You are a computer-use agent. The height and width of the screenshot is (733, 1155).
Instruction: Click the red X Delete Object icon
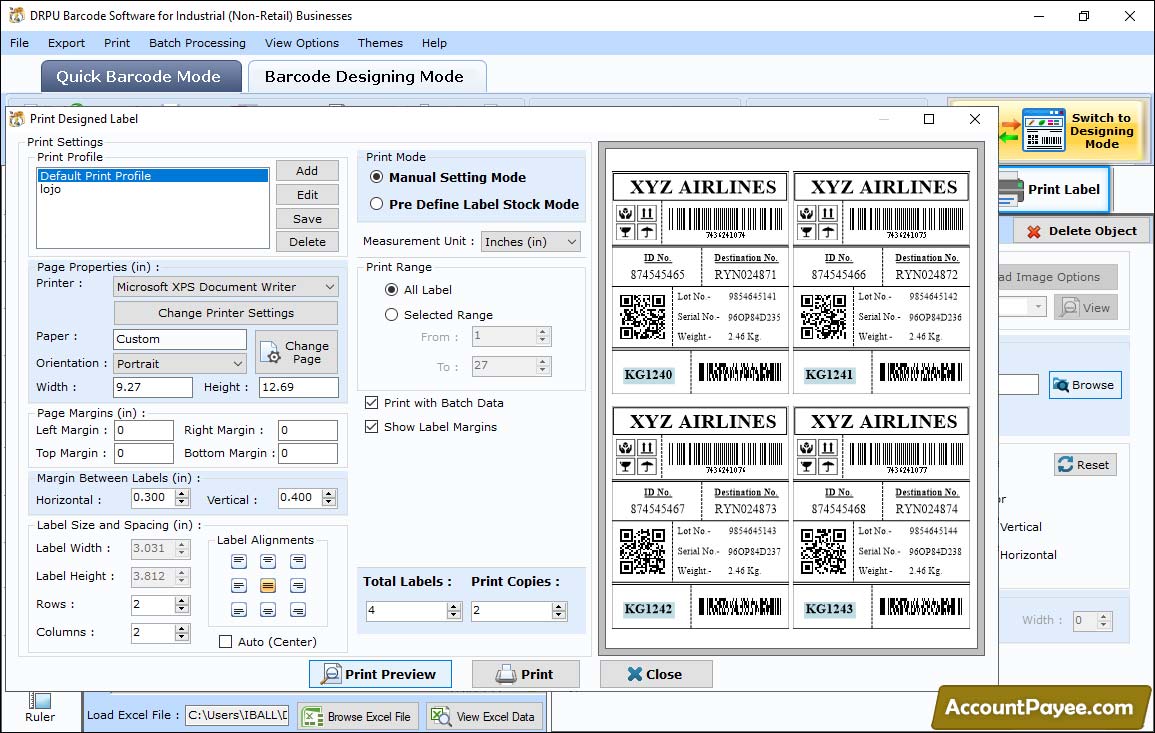point(1033,231)
